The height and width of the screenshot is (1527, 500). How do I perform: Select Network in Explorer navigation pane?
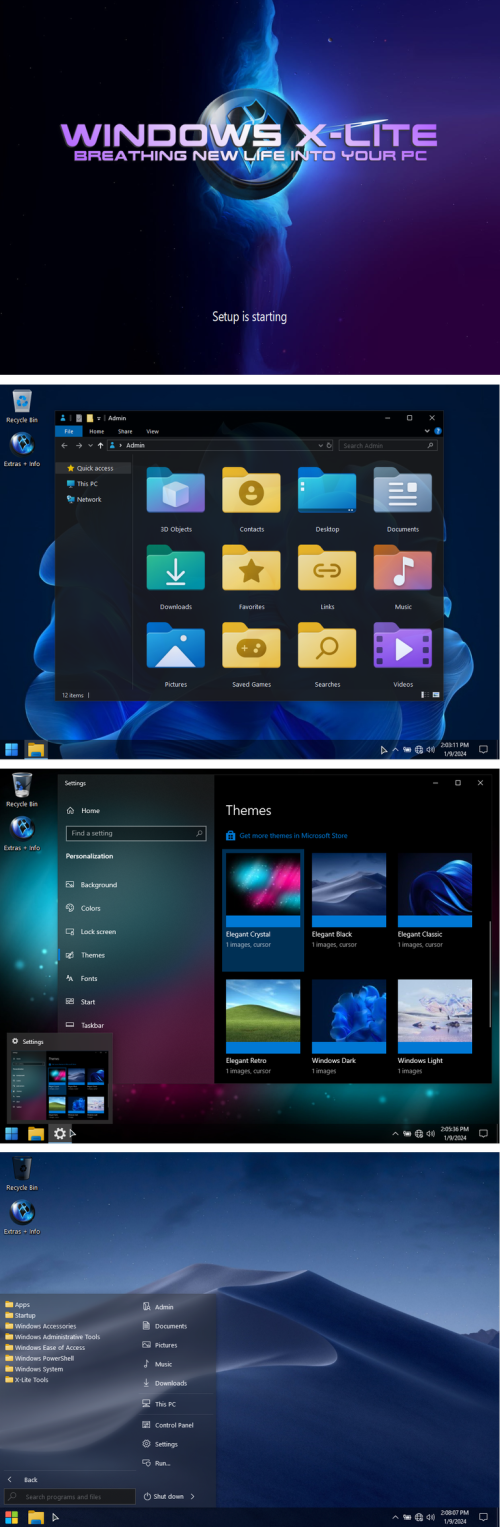[84, 499]
